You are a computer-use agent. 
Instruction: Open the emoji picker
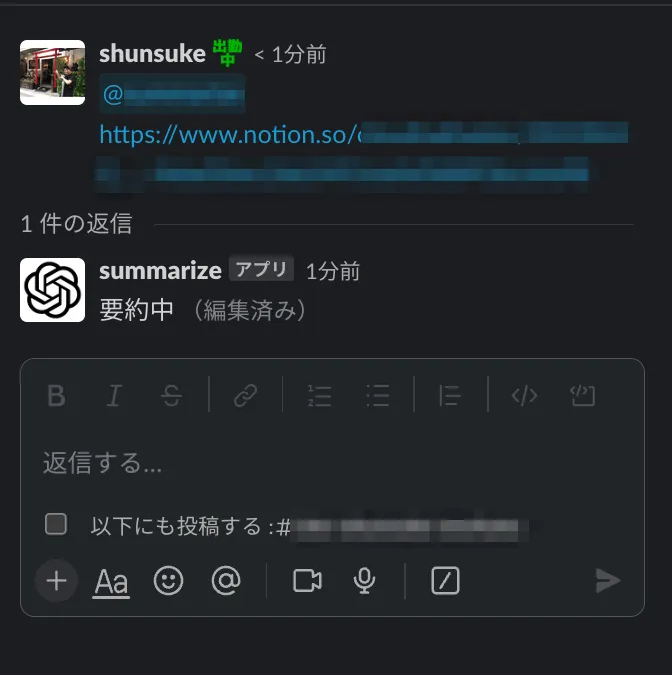tap(168, 581)
